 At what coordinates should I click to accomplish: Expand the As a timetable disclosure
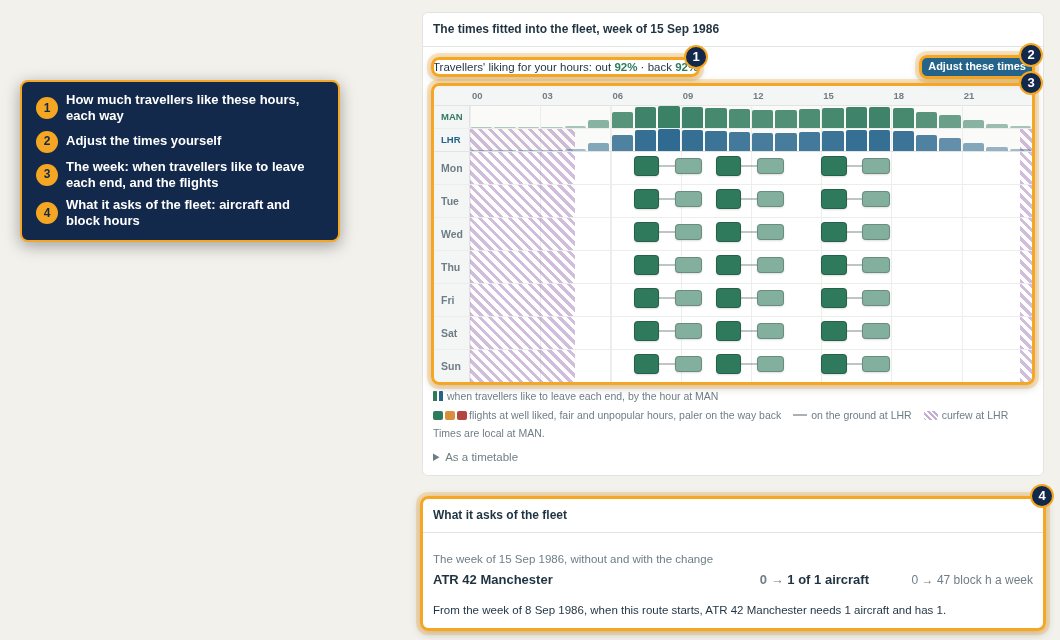click(x=475, y=458)
